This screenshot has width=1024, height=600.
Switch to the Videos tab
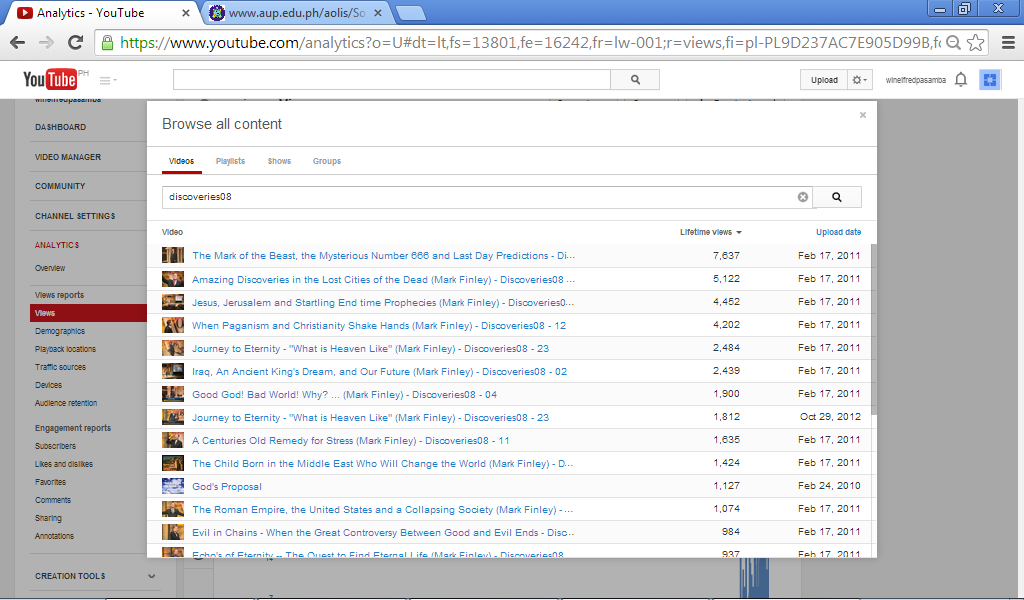pyautogui.click(x=182, y=161)
